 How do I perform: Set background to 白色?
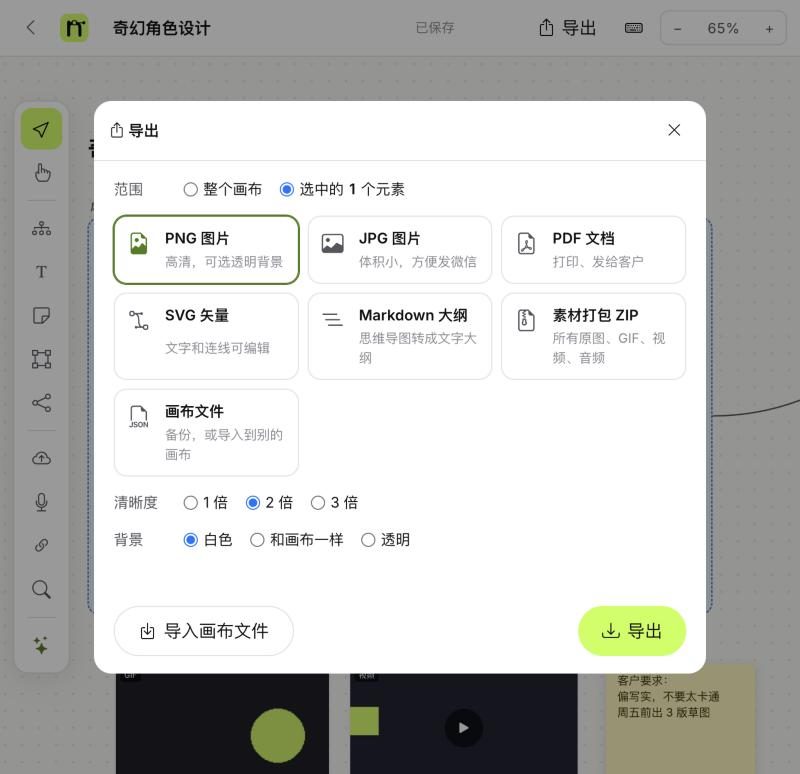tap(208, 540)
